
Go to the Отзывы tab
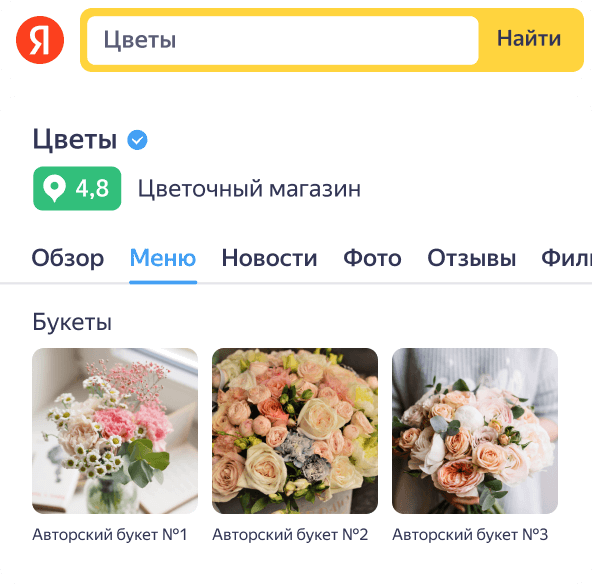pos(472,259)
